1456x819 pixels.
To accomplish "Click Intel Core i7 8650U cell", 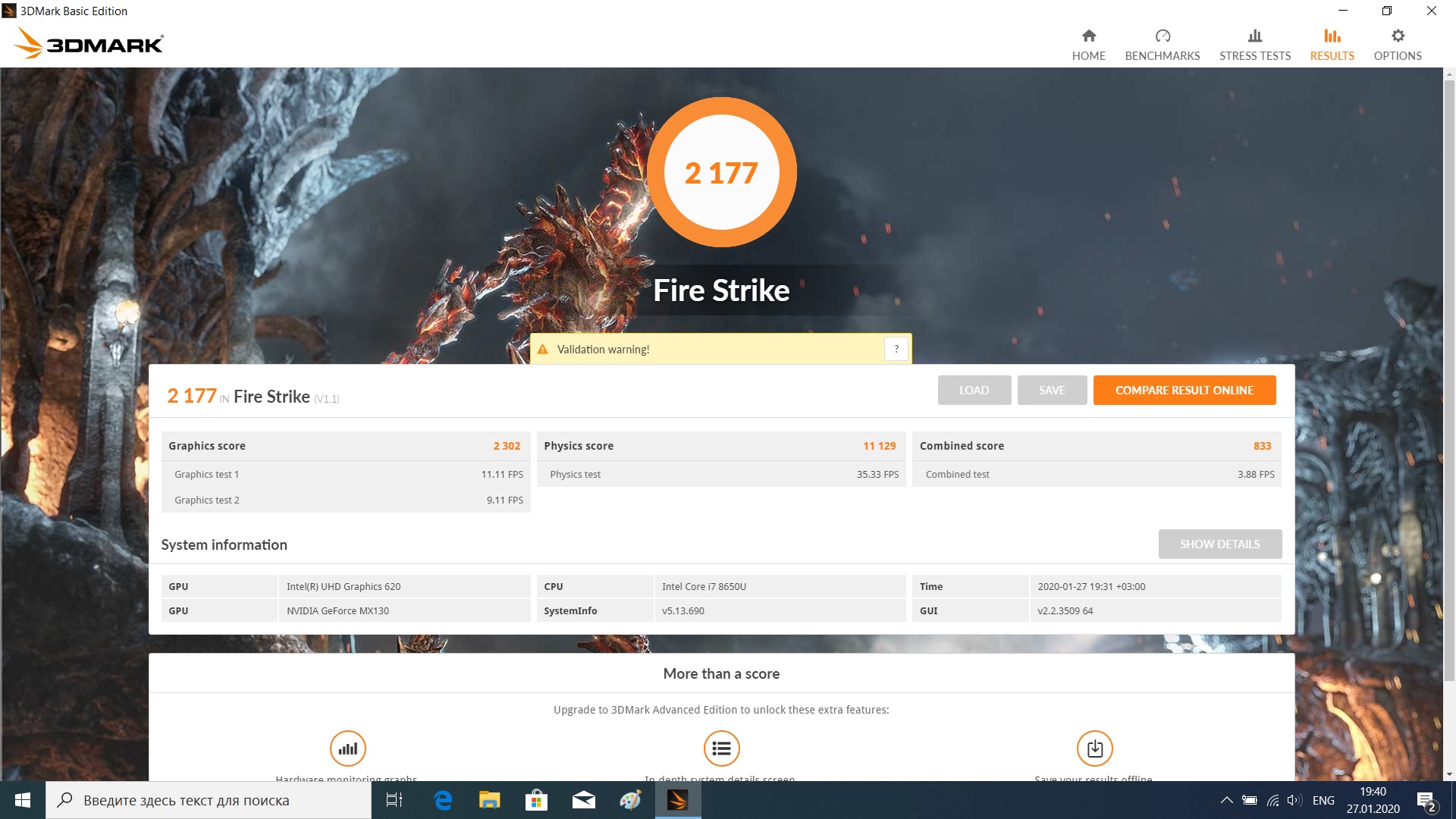I will coord(780,586).
